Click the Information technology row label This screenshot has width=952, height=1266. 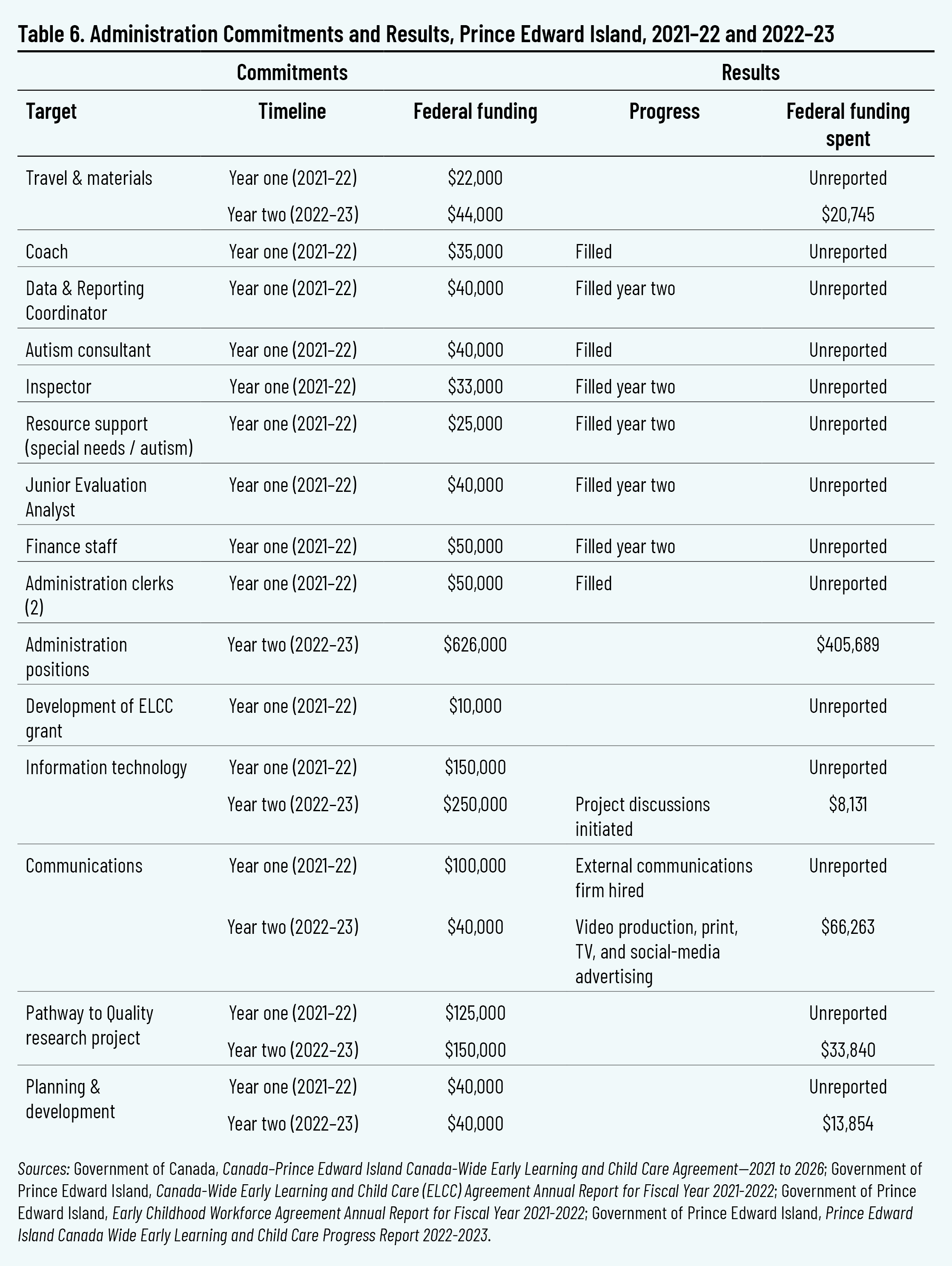(x=106, y=767)
